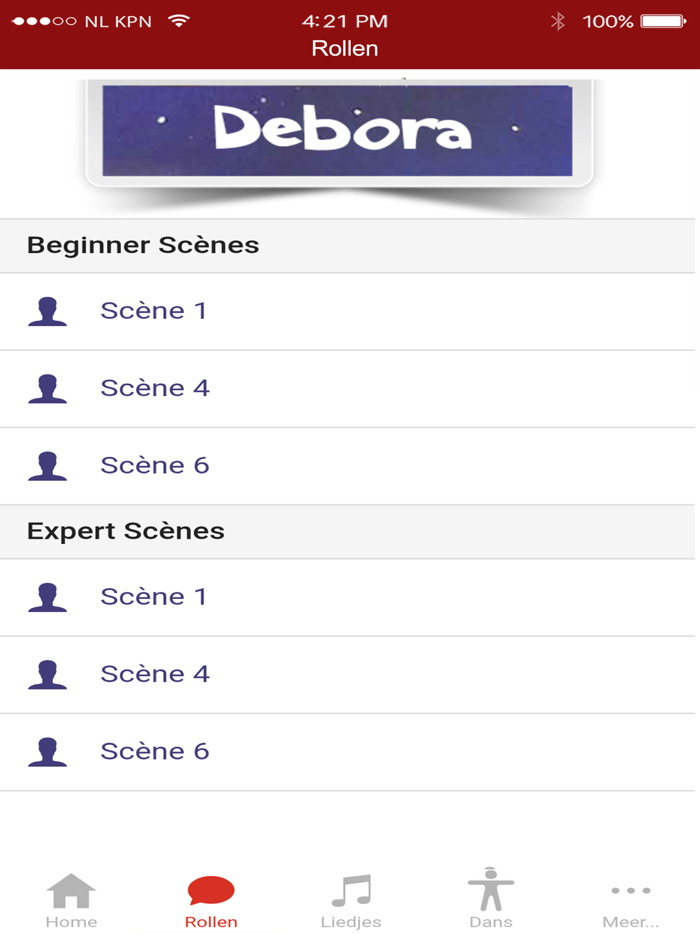Tap the Debora banner image
700x934 pixels.
339,133
